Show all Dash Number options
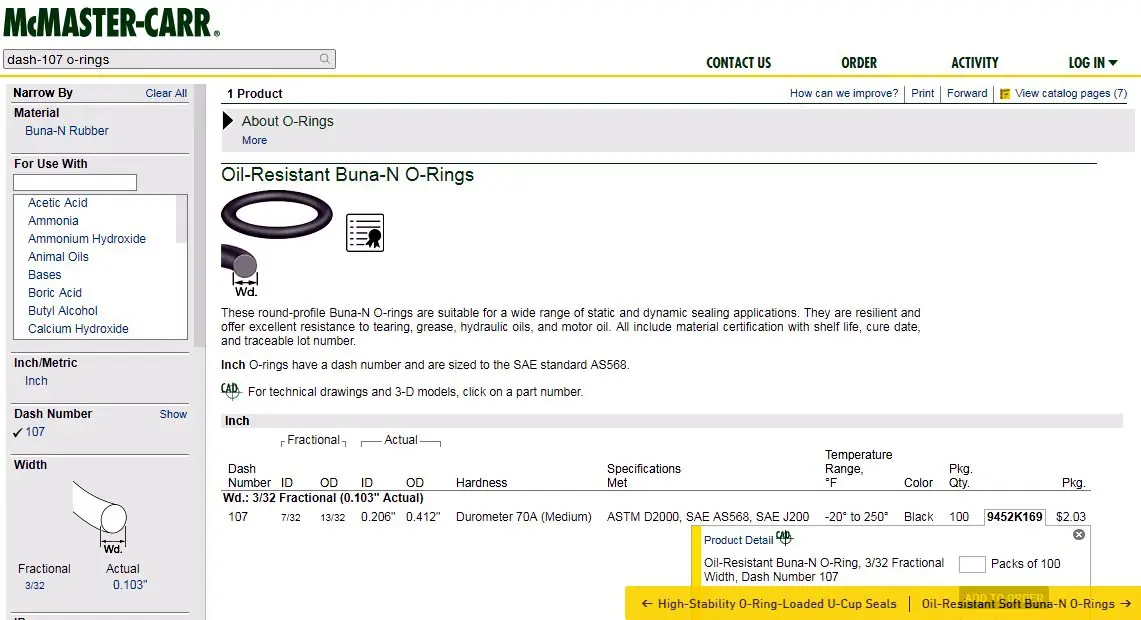Viewport: 1141px width, 620px height. [x=173, y=414]
